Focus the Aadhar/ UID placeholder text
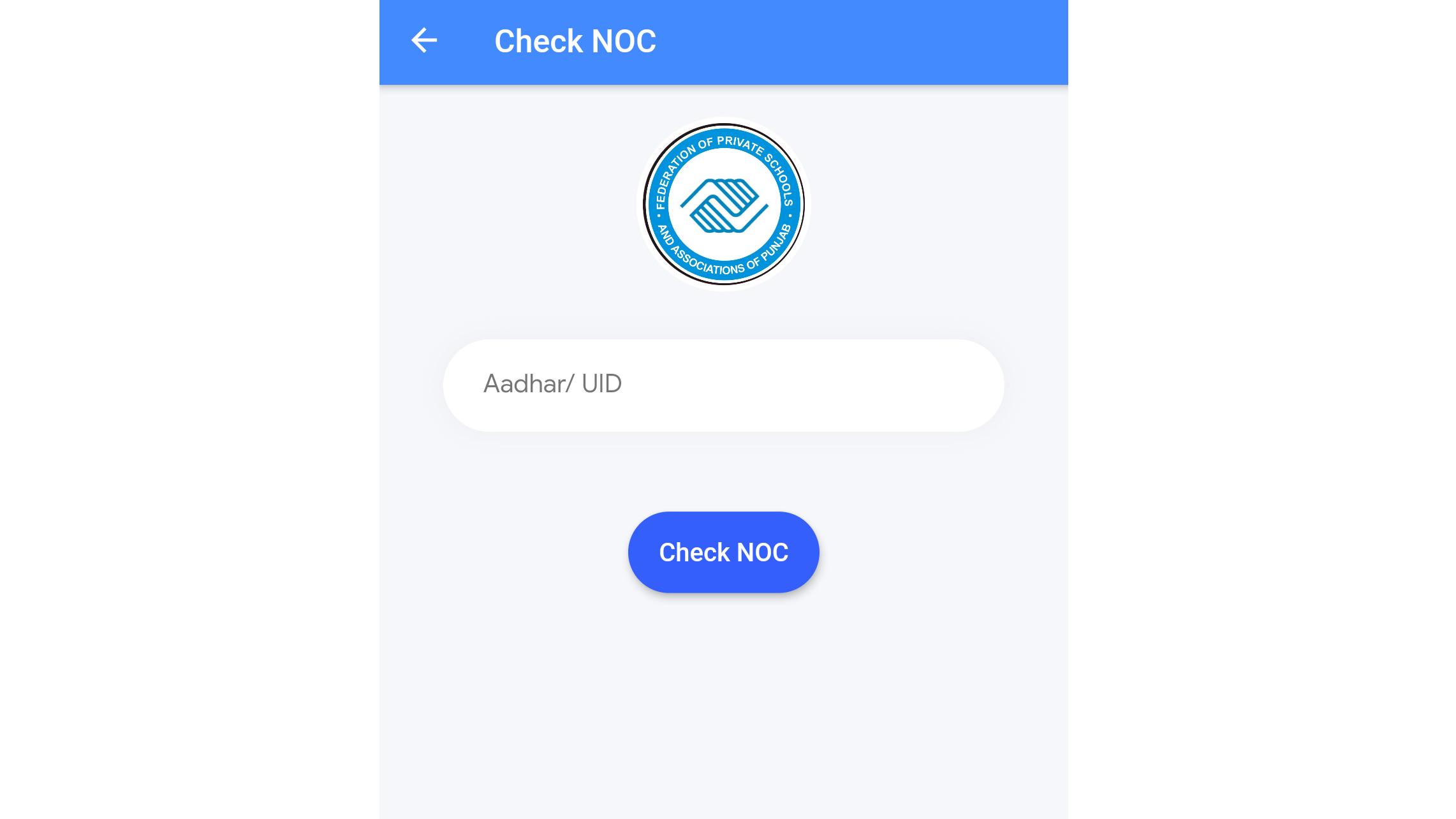The height and width of the screenshot is (819, 1456). tap(552, 384)
